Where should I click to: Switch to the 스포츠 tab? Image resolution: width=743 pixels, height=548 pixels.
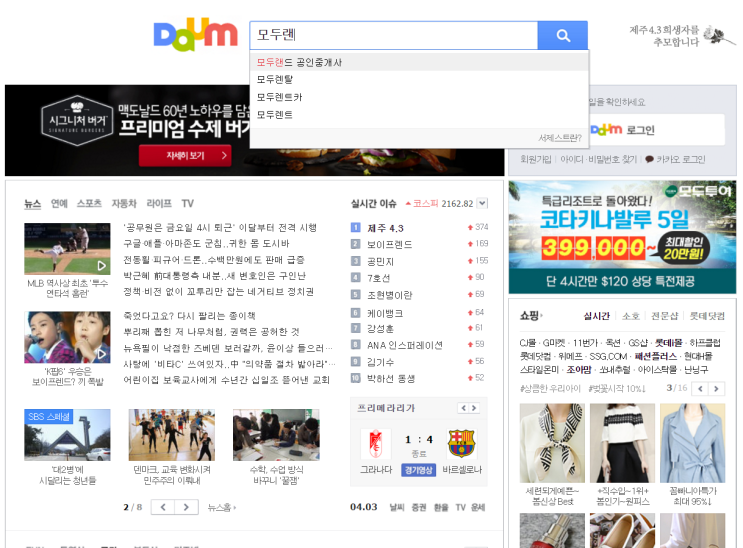89,203
